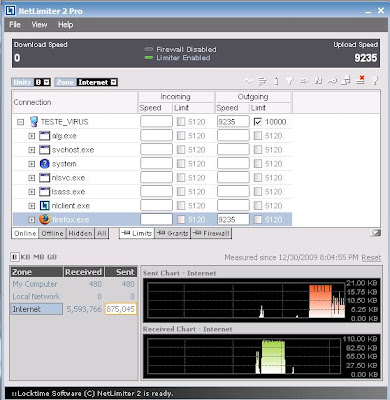
Task: Enable system incoming limit checkbox
Action: pos(181,164)
